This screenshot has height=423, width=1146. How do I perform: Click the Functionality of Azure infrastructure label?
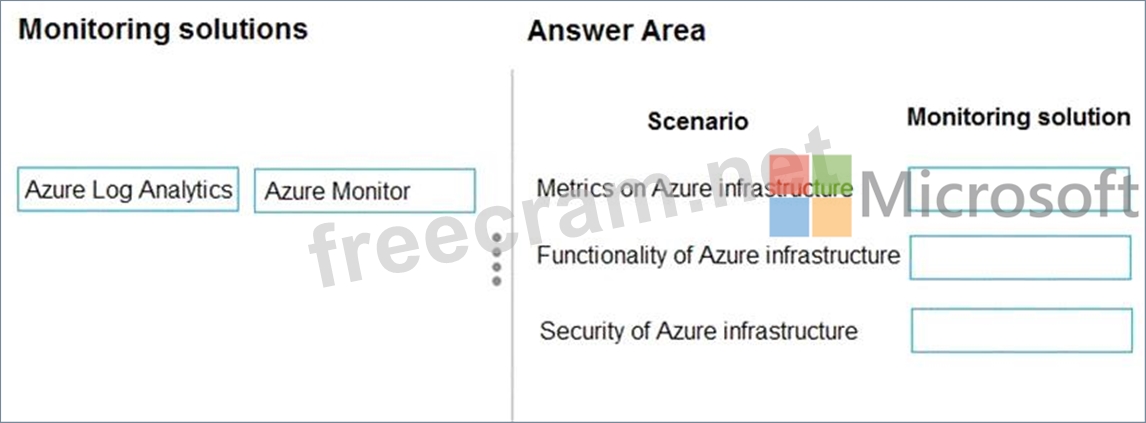coord(718,256)
